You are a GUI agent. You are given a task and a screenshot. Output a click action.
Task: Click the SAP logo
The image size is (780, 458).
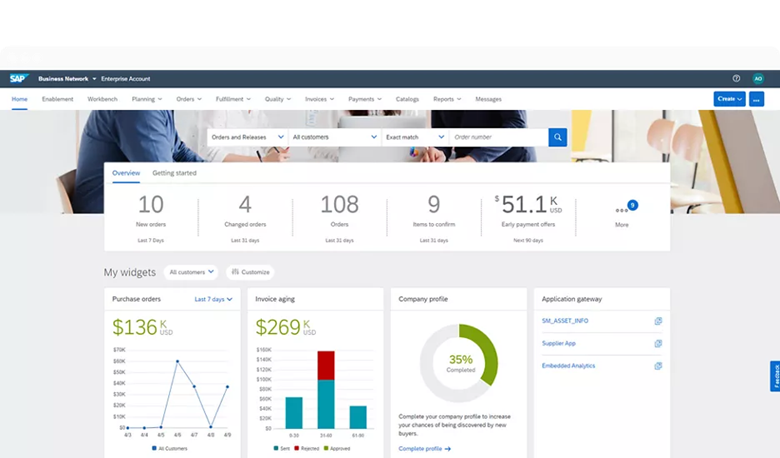(19, 78)
